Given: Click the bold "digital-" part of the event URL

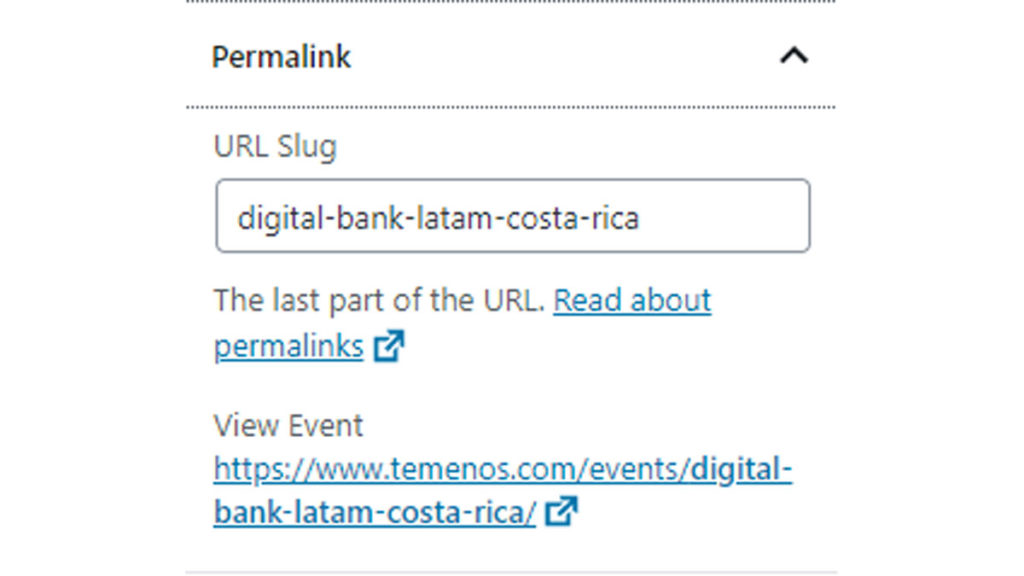Looking at the screenshot, I should pyautogui.click(x=741, y=470).
